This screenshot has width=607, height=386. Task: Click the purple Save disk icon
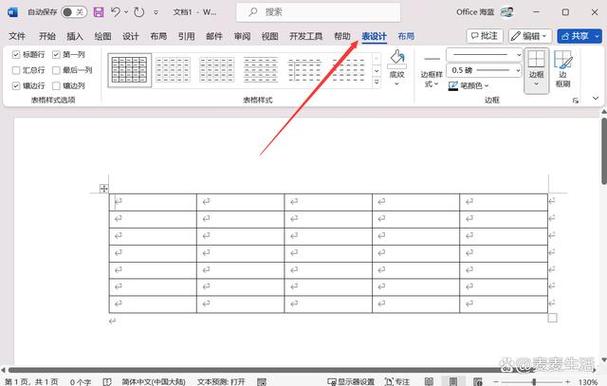[98, 12]
